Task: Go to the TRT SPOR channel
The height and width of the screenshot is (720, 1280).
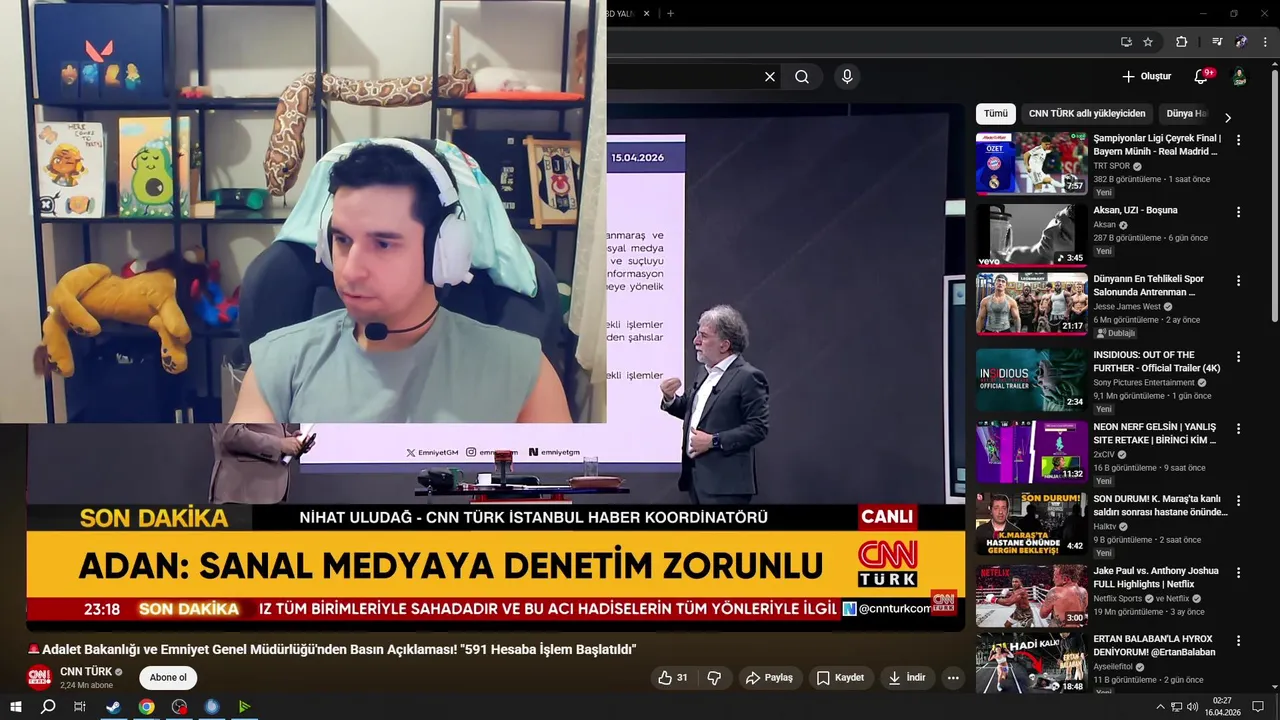Action: point(1111,166)
